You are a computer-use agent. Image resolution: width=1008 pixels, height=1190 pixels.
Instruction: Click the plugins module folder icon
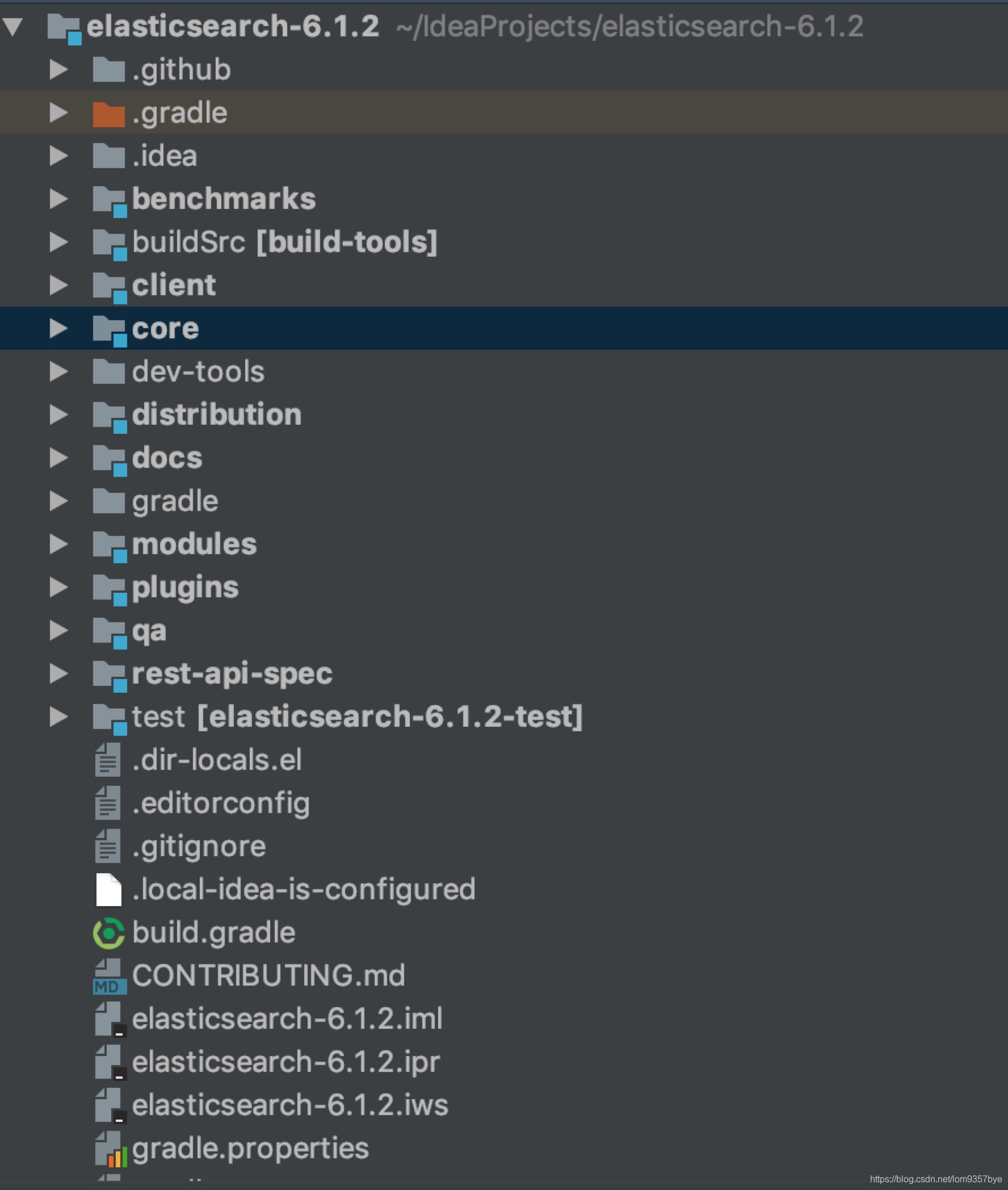click(x=110, y=590)
